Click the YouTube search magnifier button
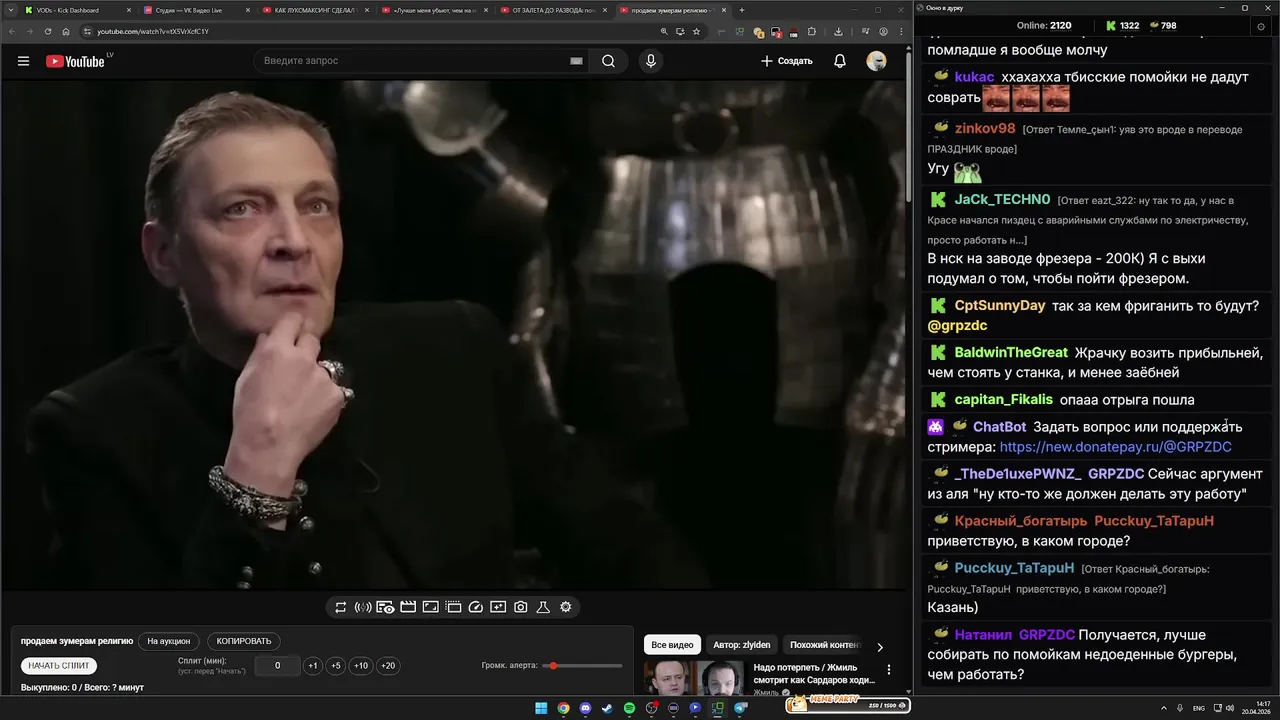The image size is (1280, 720). 608,61
